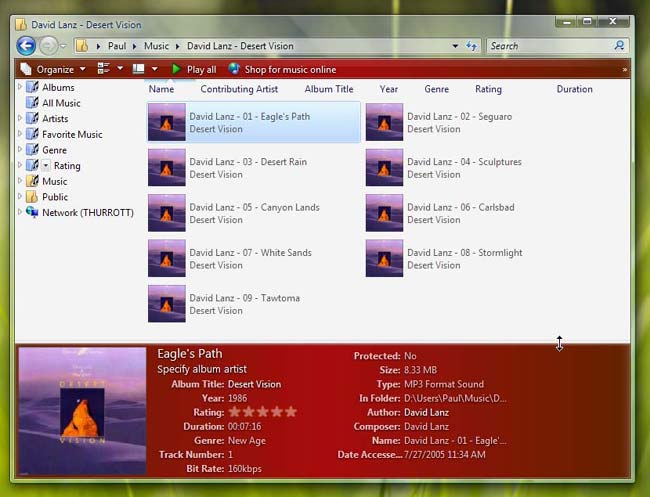
Task: Set rating to five stars in details pane
Action: point(291,411)
